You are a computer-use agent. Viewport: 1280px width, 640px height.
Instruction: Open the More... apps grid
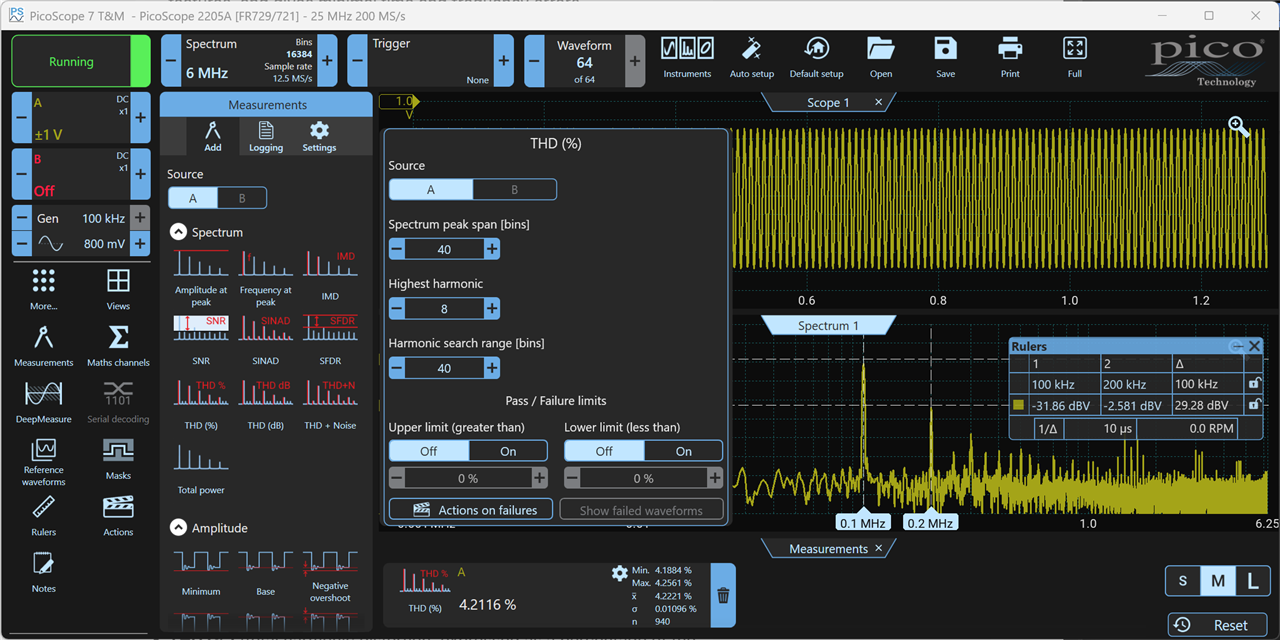coord(44,289)
